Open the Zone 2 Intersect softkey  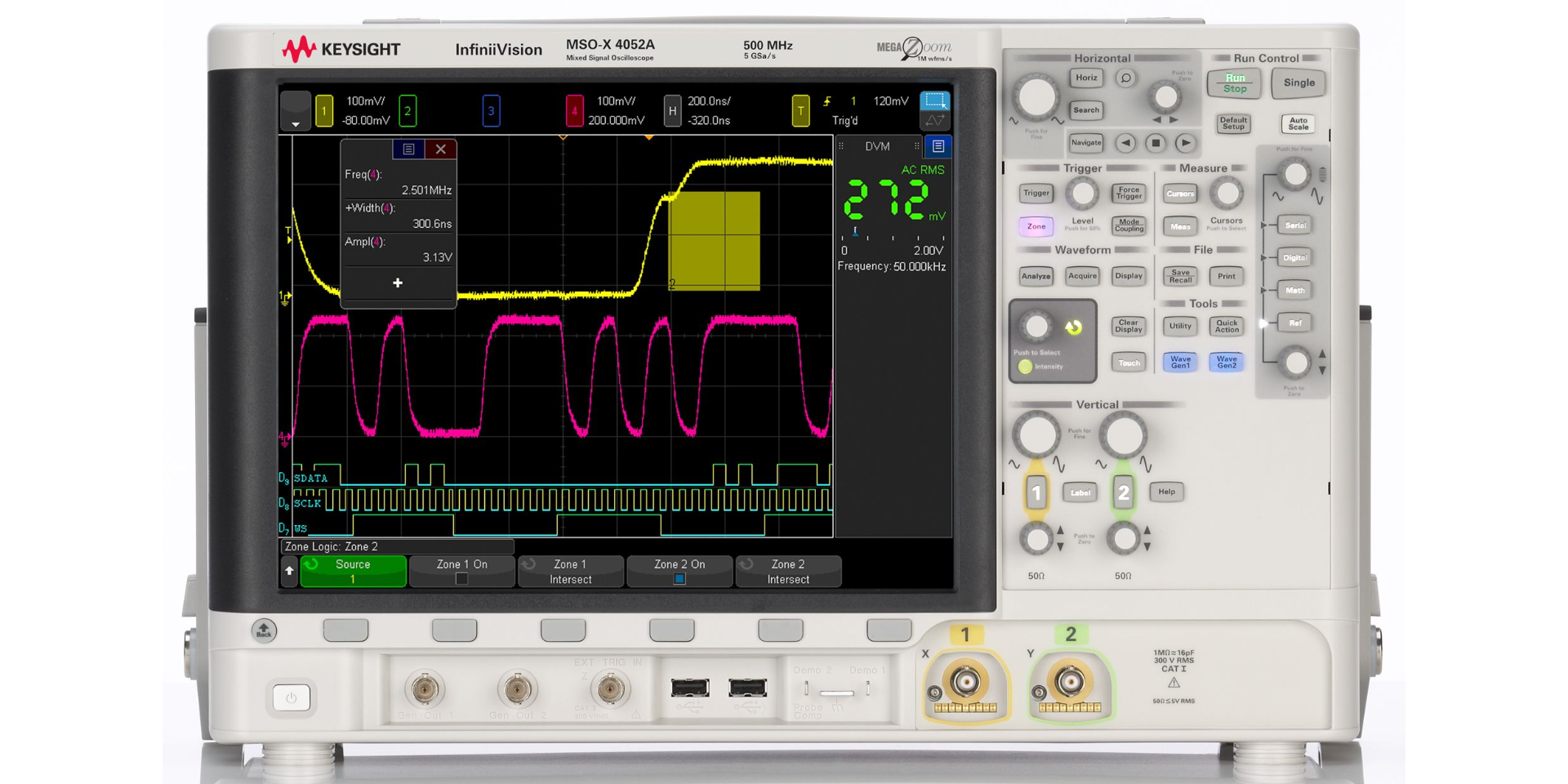tap(788, 572)
